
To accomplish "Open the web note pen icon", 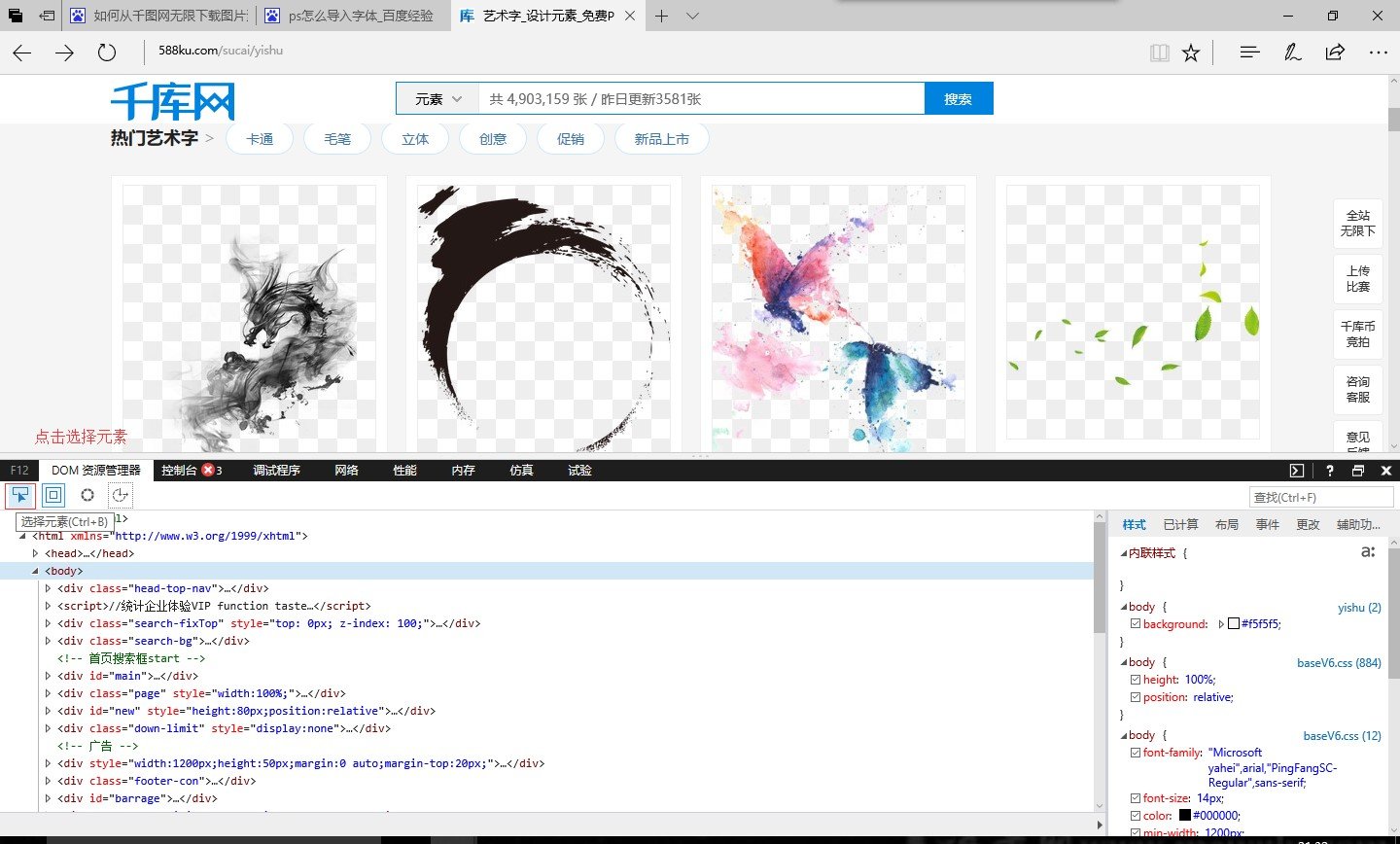I will (1292, 53).
